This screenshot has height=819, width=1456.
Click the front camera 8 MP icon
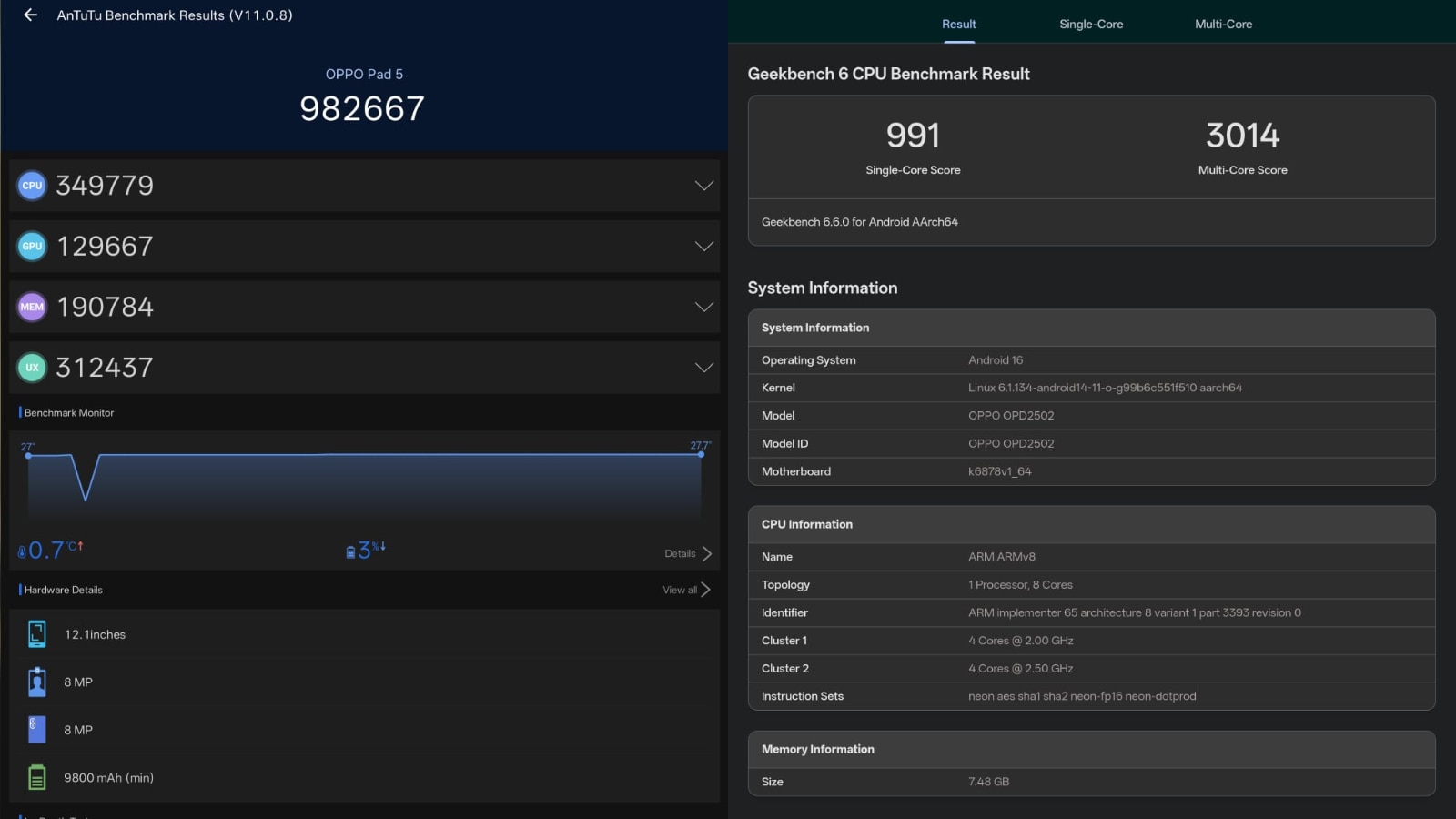pyautogui.click(x=37, y=682)
